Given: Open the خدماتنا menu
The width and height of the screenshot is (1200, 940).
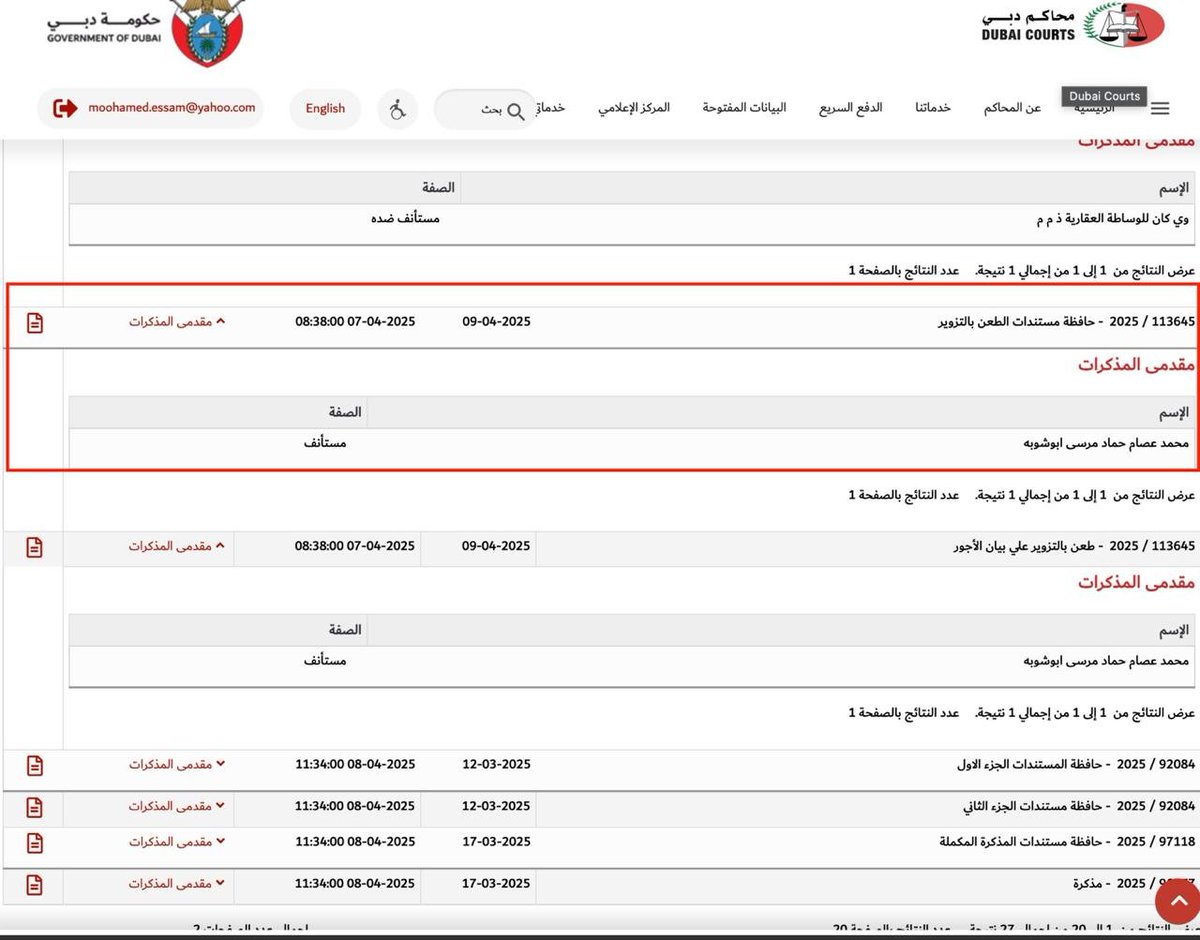Looking at the screenshot, I should coord(933,107).
